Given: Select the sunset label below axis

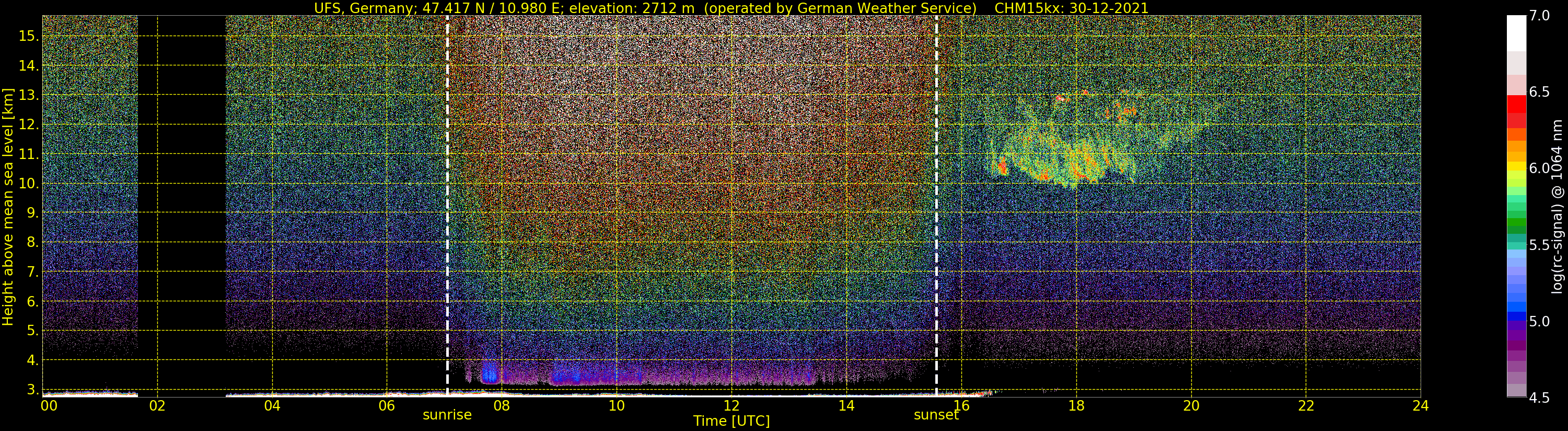Looking at the screenshot, I should pyautogui.click(x=936, y=415).
